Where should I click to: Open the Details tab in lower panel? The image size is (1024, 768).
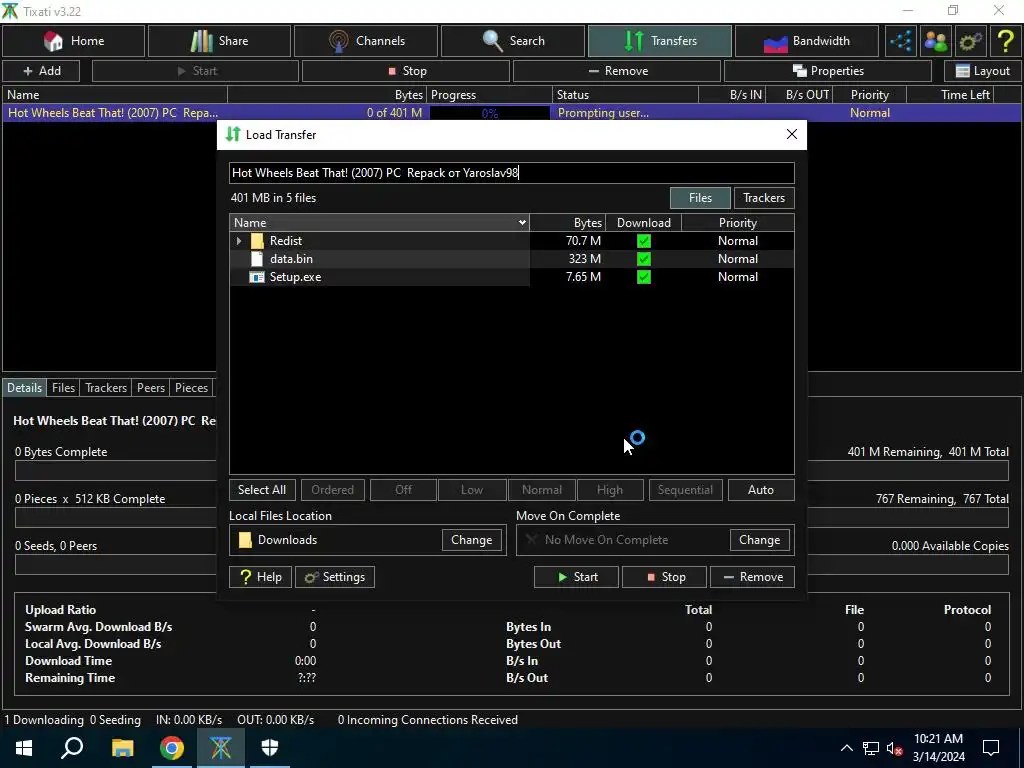click(x=24, y=388)
